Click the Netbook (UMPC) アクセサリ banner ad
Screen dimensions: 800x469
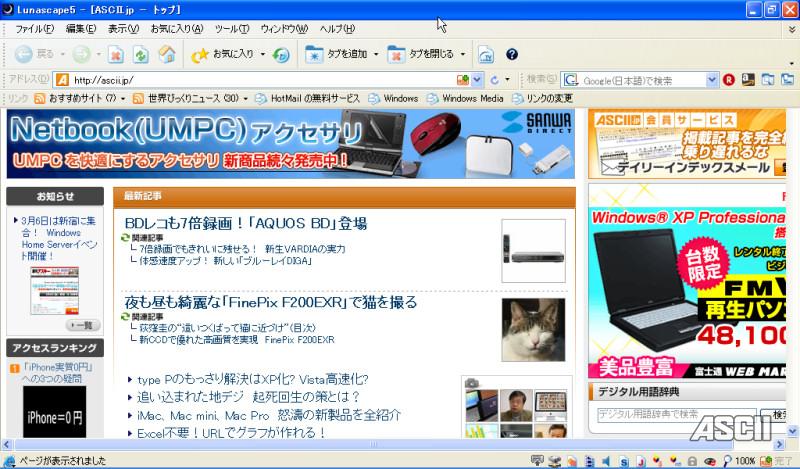[x=290, y=144]
